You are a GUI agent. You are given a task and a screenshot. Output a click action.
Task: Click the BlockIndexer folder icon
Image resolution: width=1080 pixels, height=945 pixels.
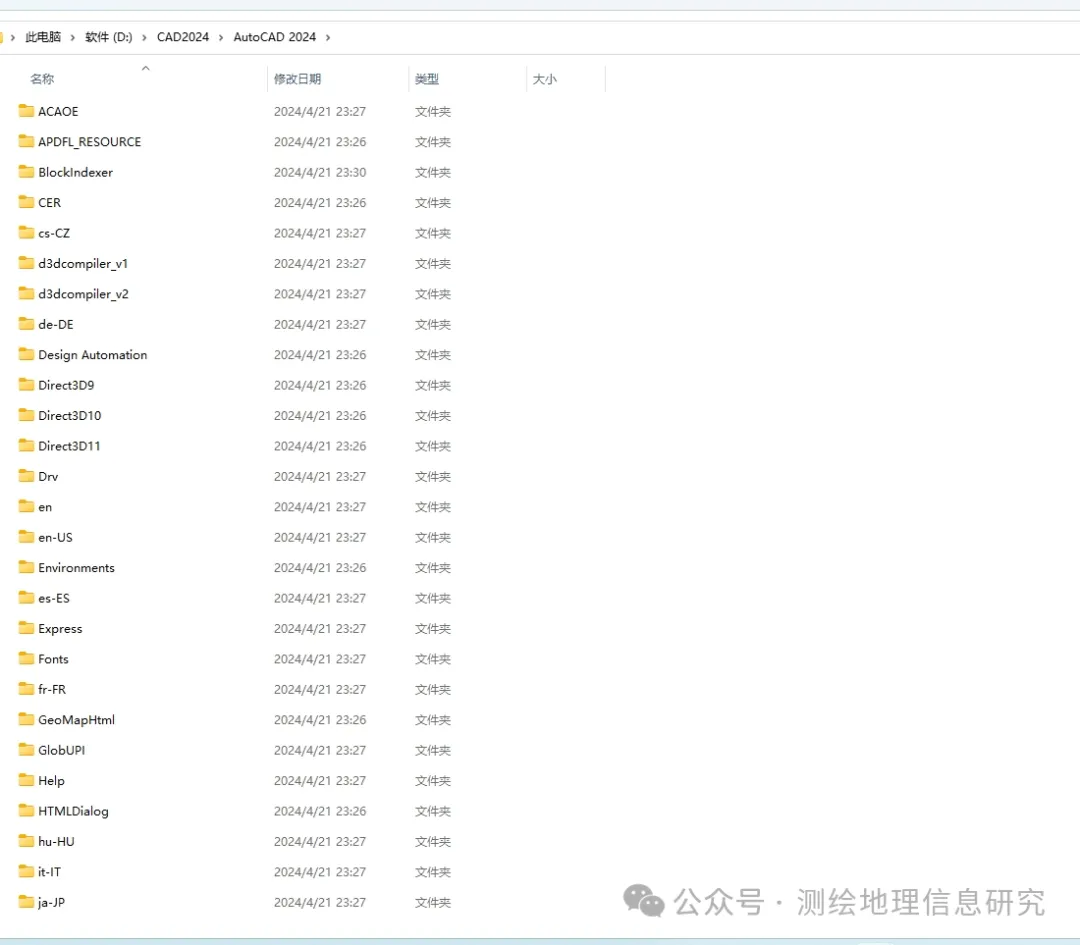26,172
